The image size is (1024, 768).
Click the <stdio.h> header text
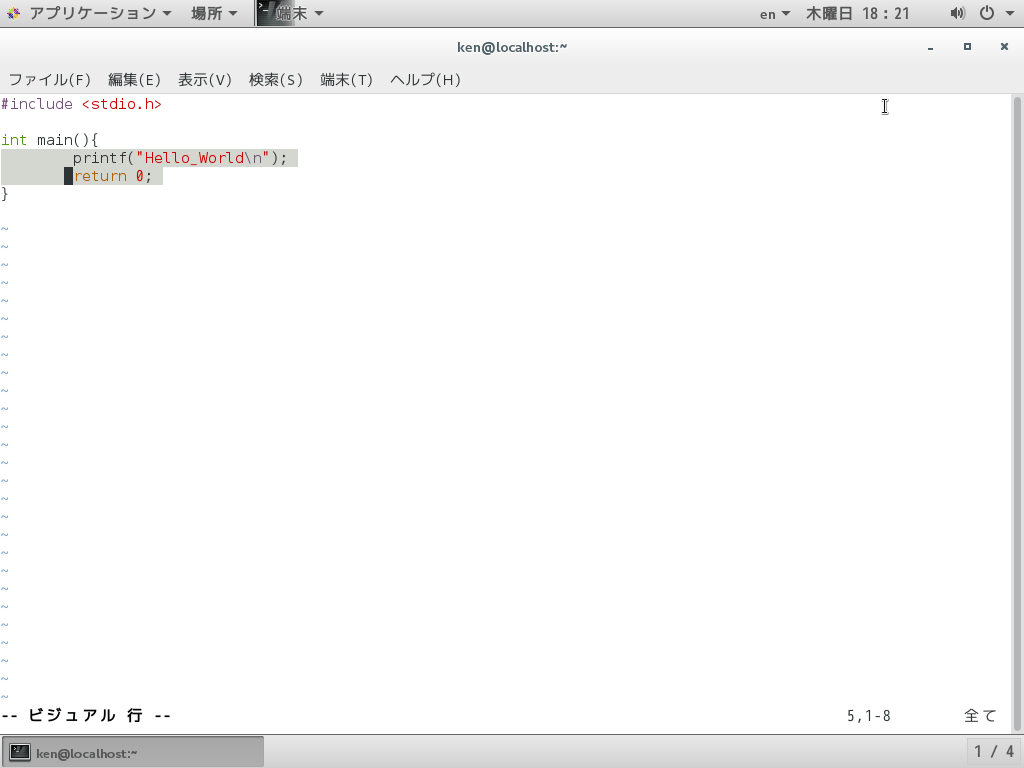121,104
